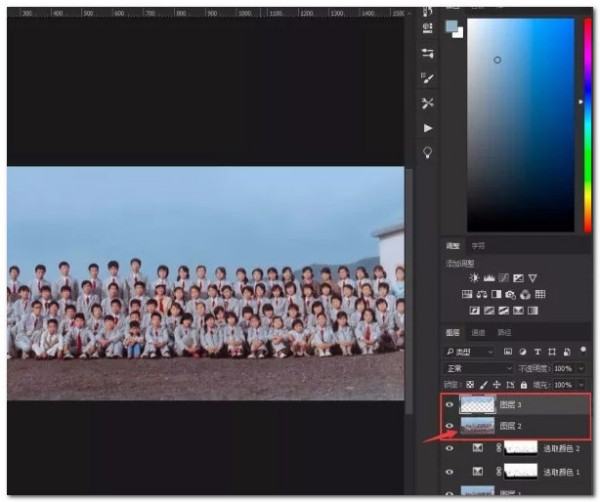Add an Exposure adjustment
The width and height of the screenshot is (600, 502).
[518, 278]
